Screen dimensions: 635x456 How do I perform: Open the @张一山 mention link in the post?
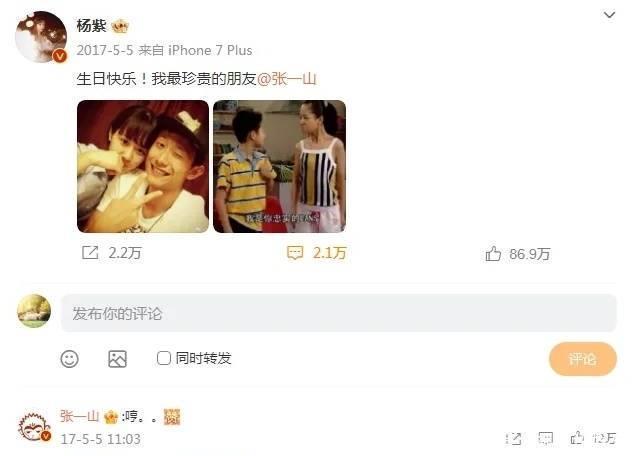click(x=287, y=79)
